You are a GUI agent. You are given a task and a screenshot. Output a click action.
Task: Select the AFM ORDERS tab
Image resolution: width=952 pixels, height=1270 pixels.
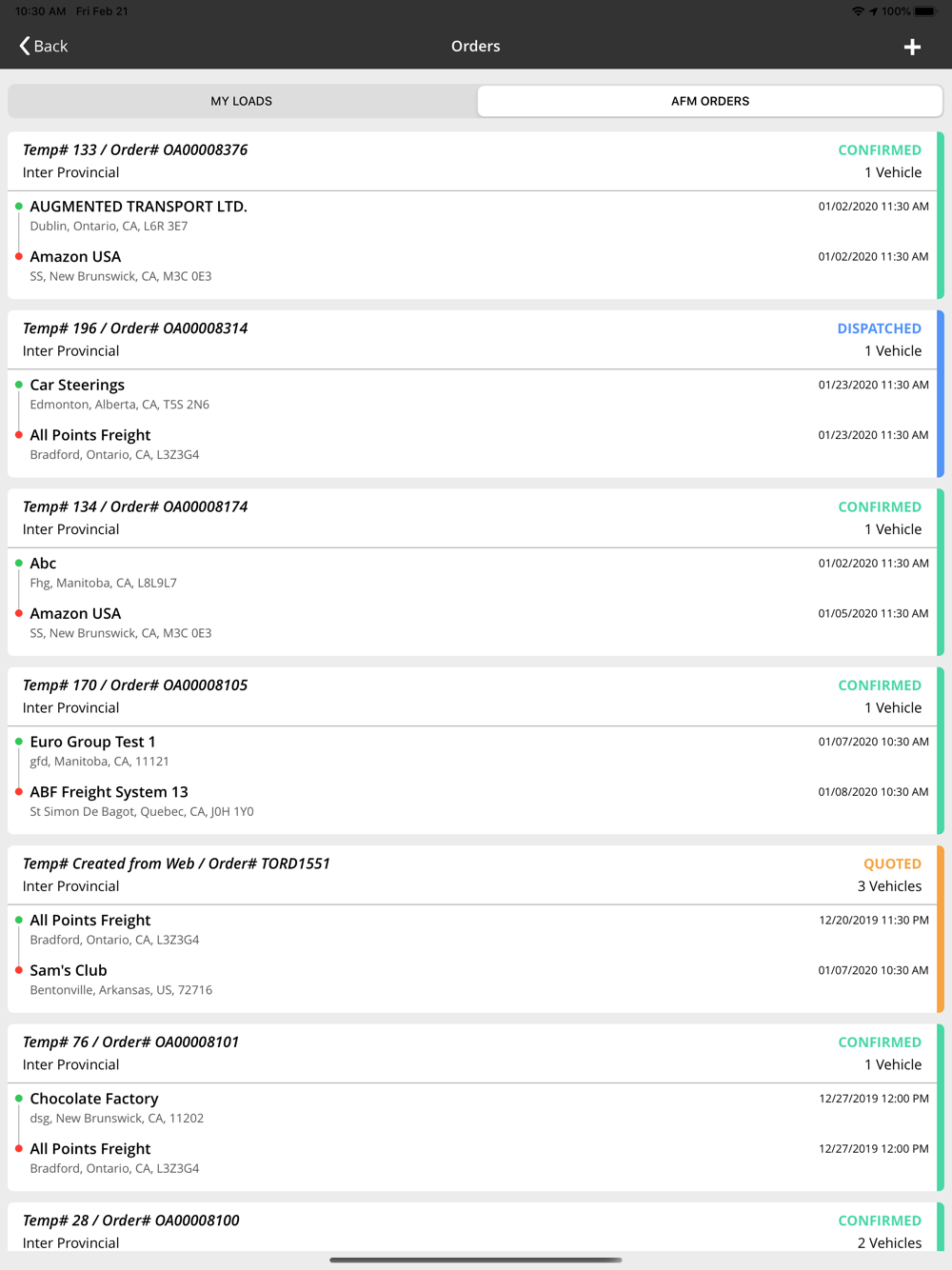[710, 101]
